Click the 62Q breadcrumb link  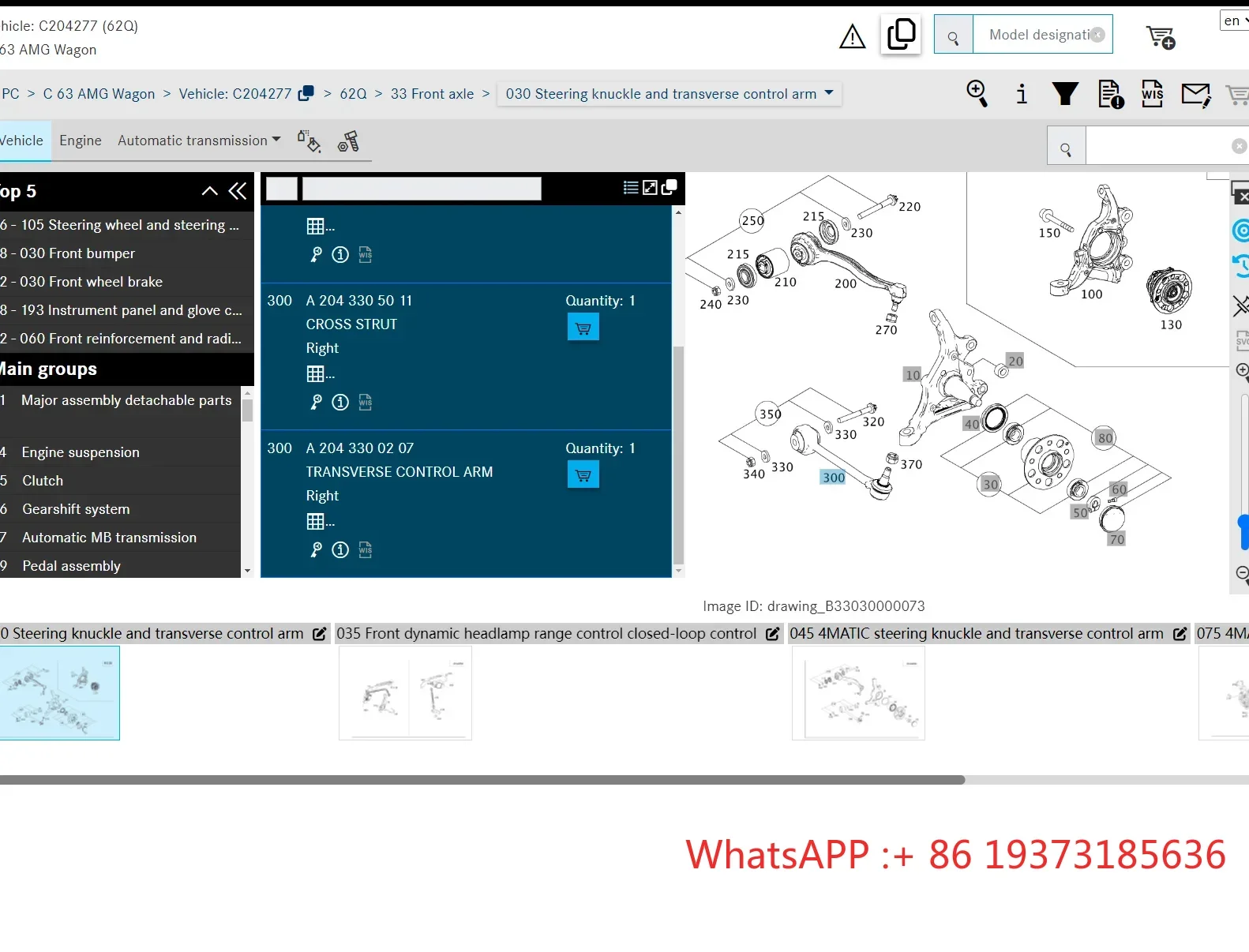pyautogui.click(x=354, y=94)
